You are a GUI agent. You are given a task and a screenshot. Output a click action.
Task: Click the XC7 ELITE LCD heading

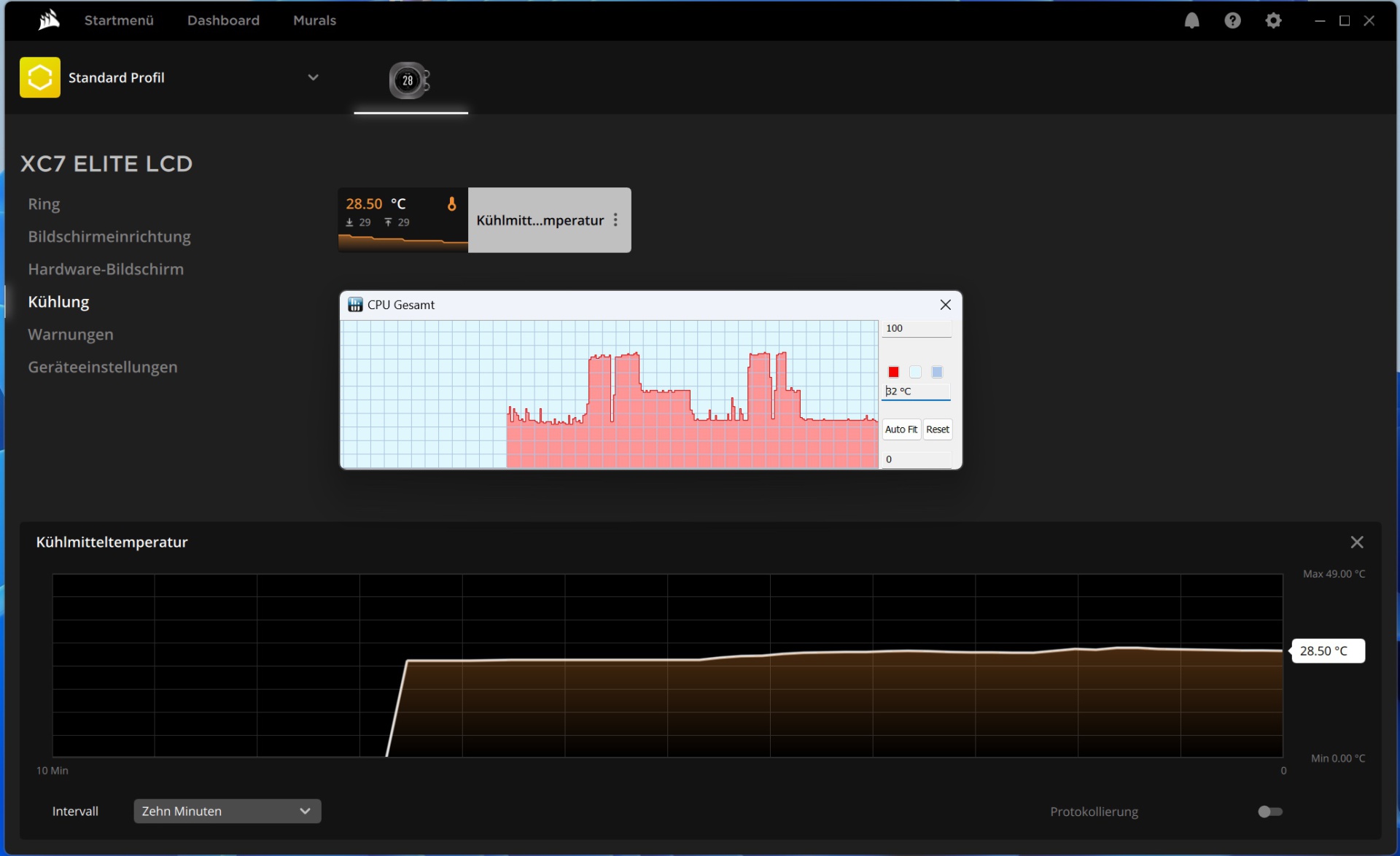pos(106,164)
